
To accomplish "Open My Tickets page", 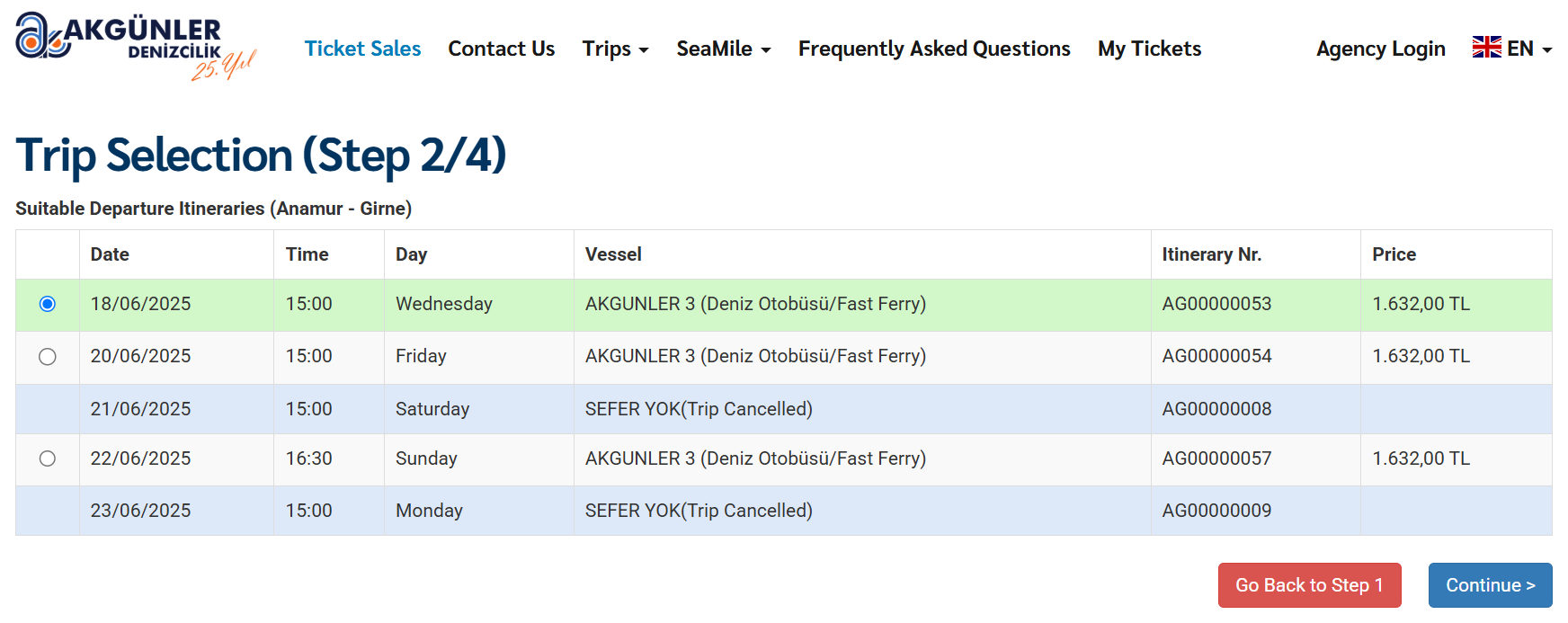I will [x=1149, y=49].
